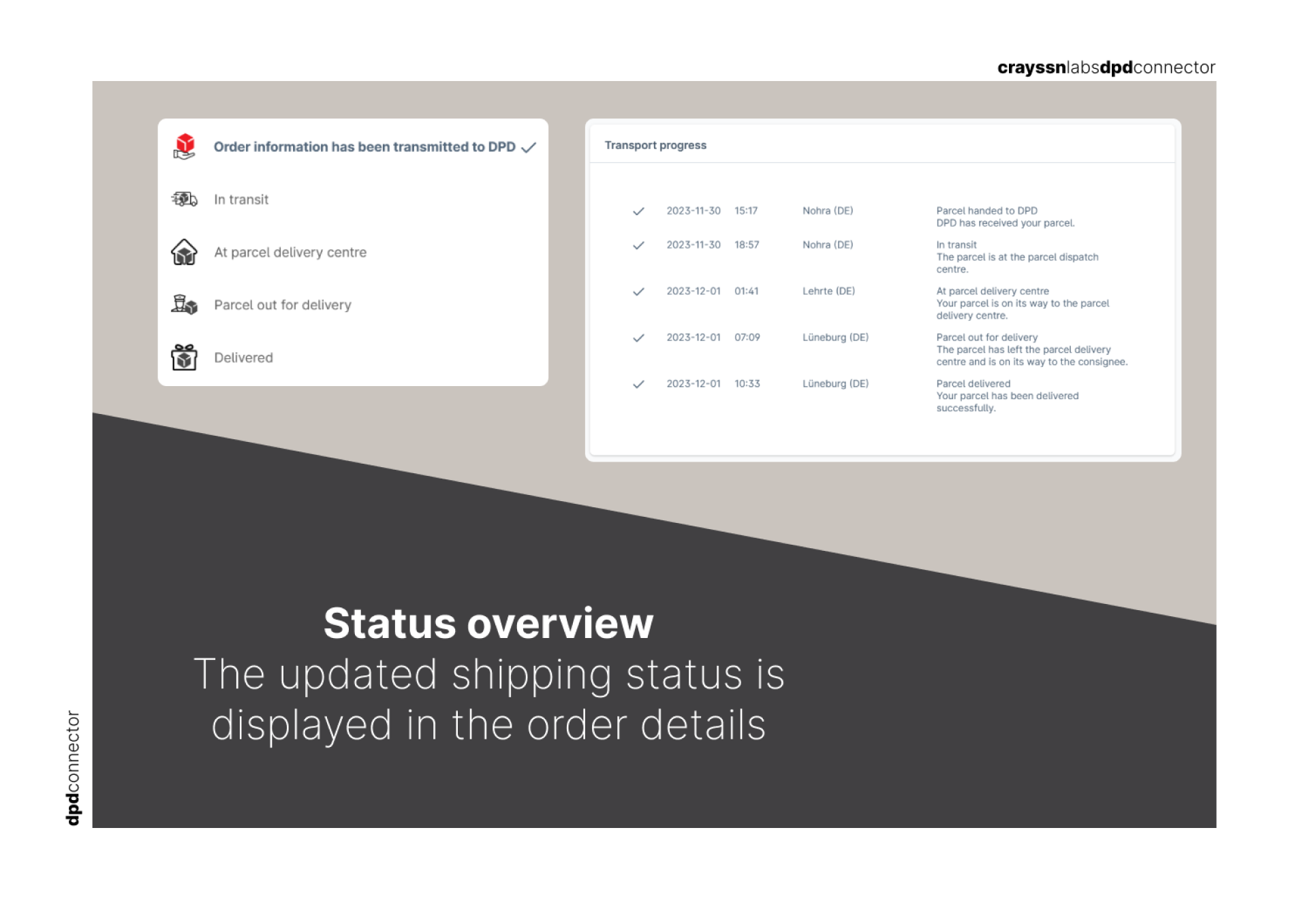The height and width of the screenshot is (924, 1308).
Task: Click the time 07:09
Action: point(747,337)
